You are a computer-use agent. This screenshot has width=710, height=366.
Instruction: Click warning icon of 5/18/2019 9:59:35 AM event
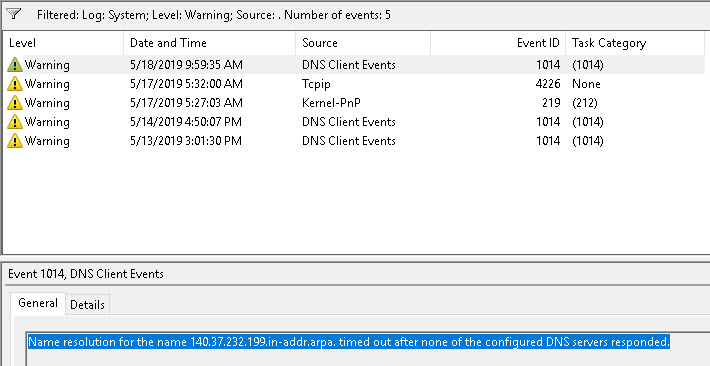tap(15, 65)
